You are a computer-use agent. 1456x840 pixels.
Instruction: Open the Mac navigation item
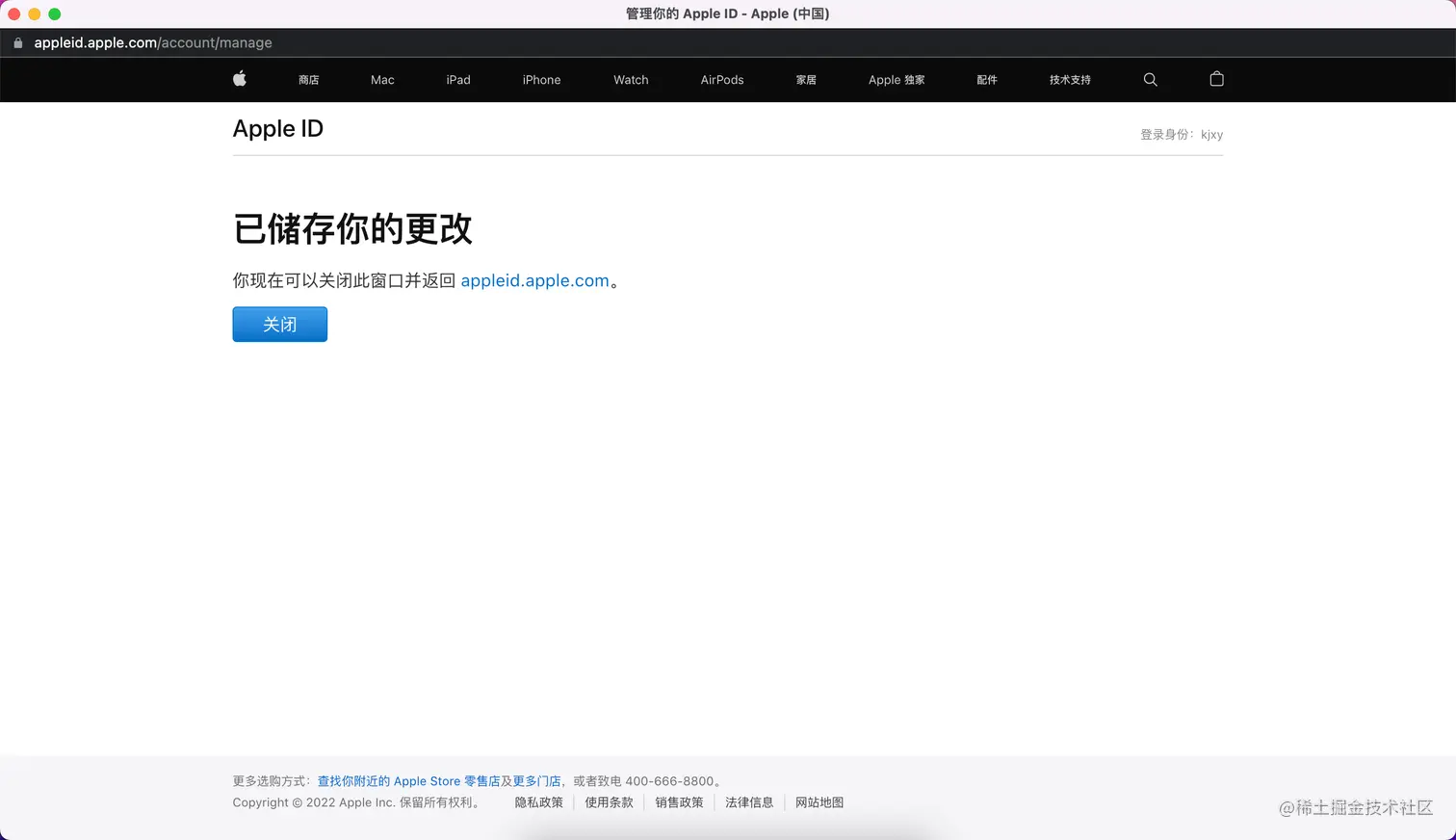pos(382,80)
